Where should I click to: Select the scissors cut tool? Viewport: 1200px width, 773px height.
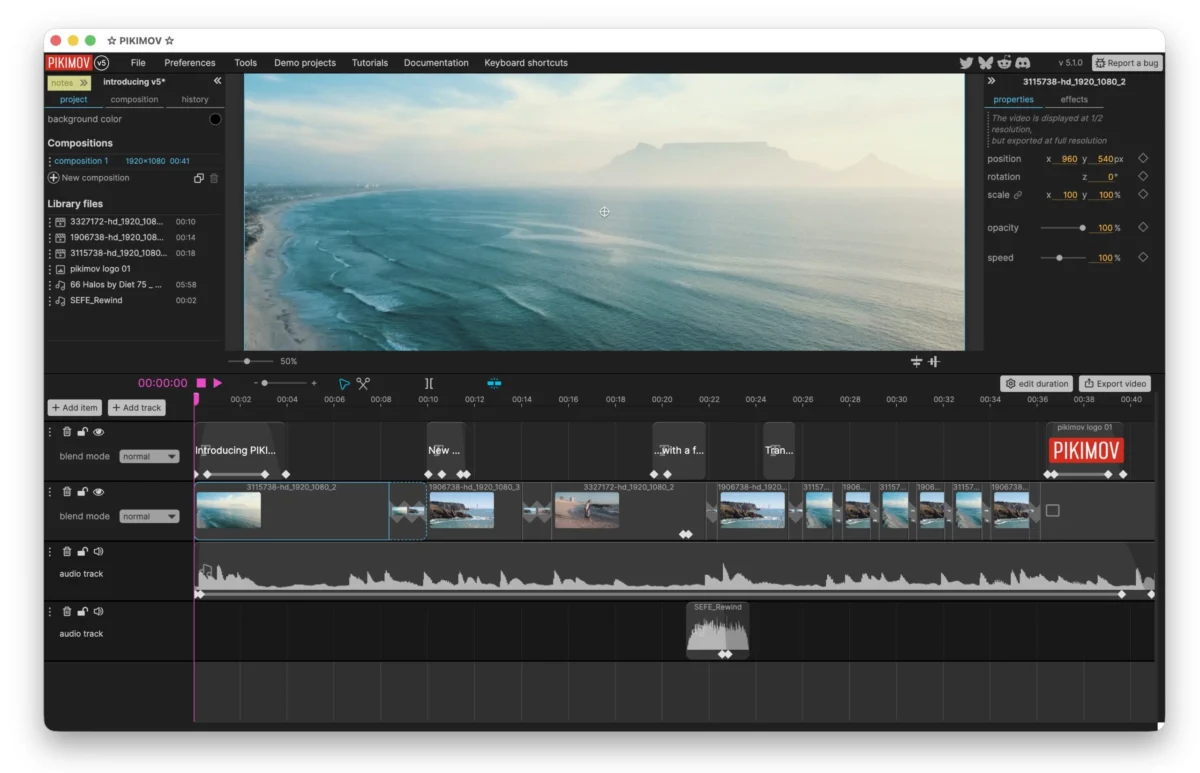(x=363, y=385)
